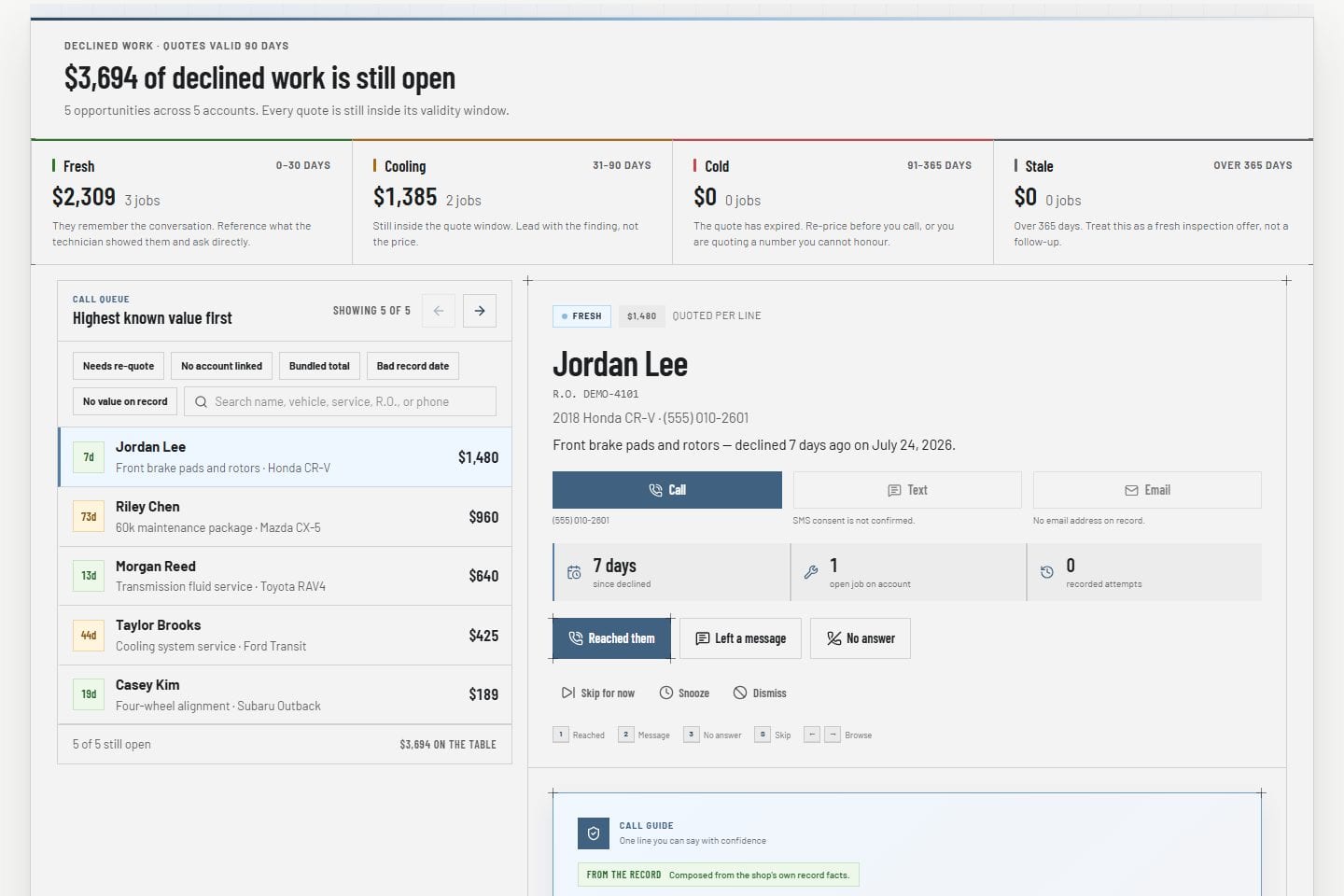The width and height of the screenshot is (1344, 896).
Task: Open Morgan Reed's transmission fluid row
Action: [285, 576]
